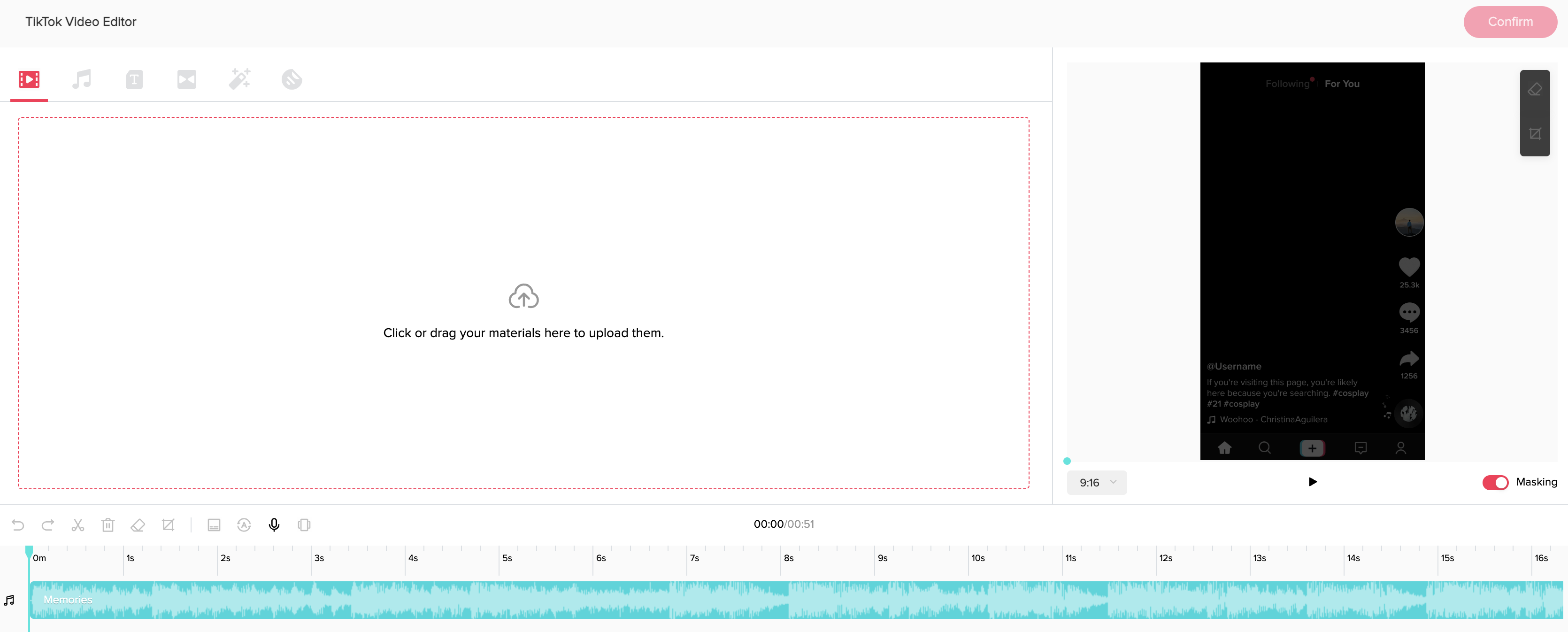Switch to the text tab
The height and width of the screenshot is (632, 1568).
[x=134, y=79]
